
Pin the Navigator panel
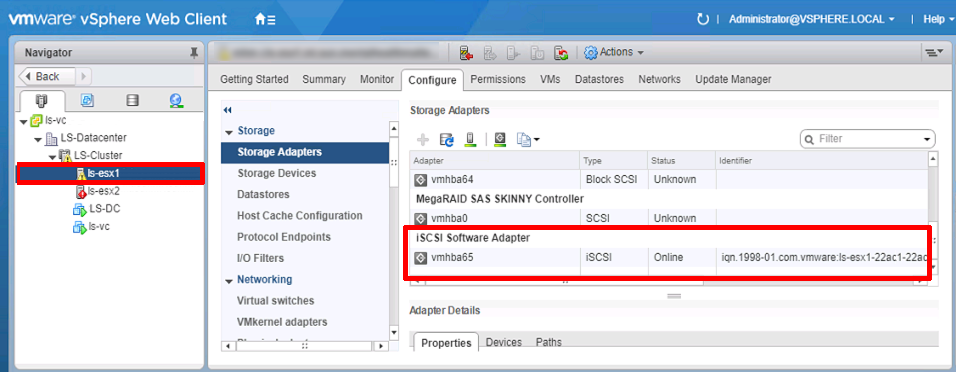pyautogui.click(x=194, y=53)
